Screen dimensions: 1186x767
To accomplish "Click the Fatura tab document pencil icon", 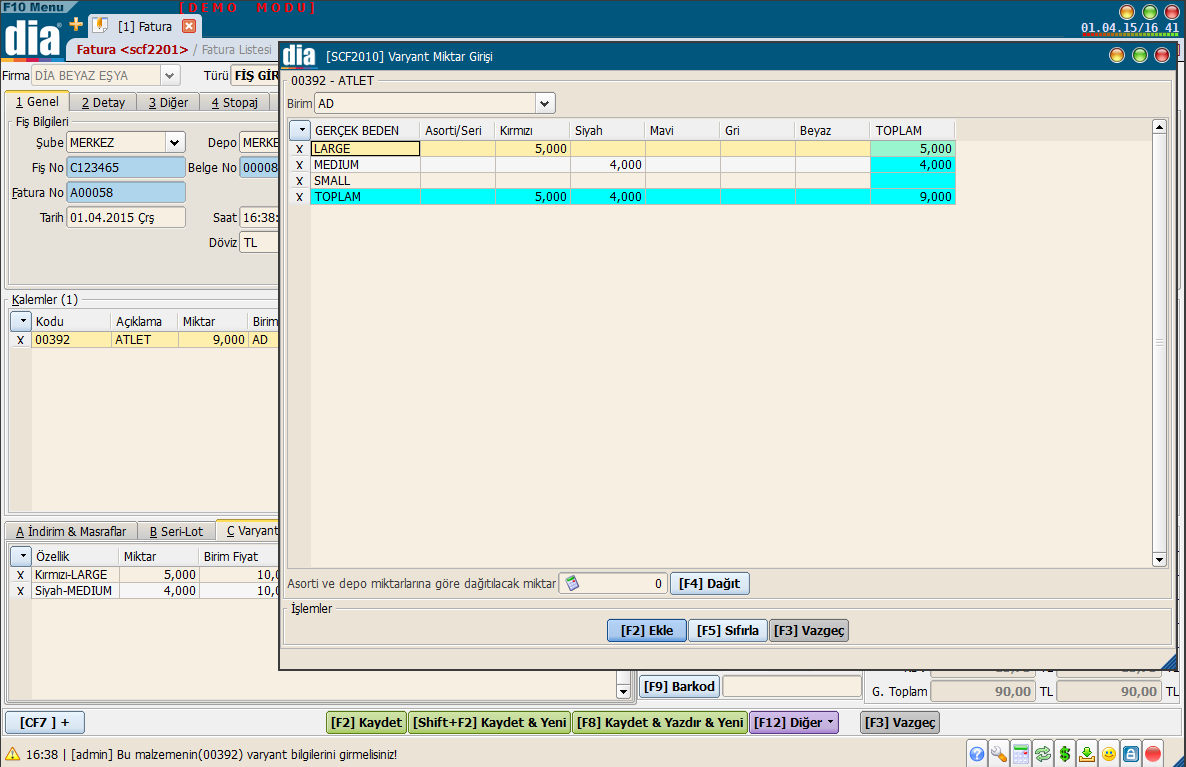I will click(x=100, y=26).
